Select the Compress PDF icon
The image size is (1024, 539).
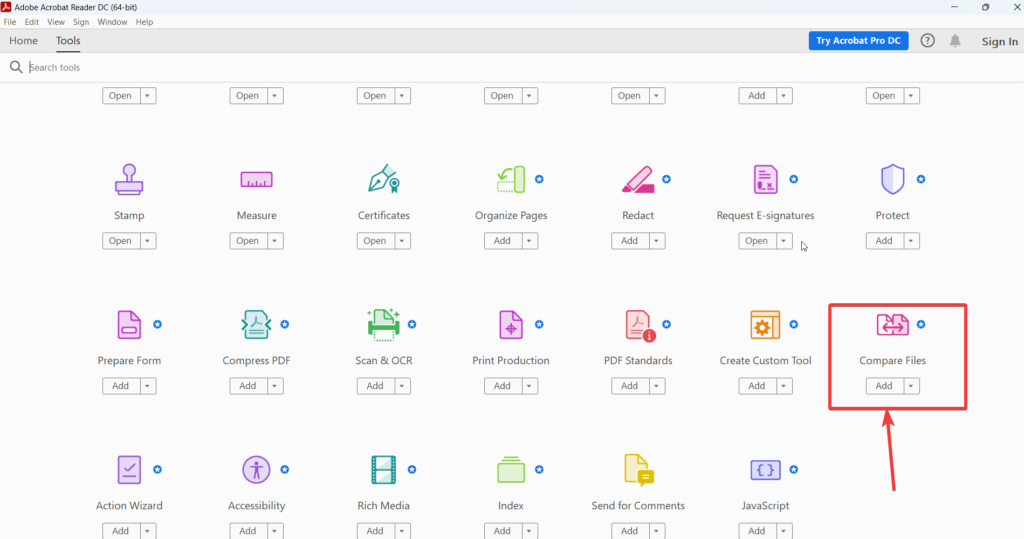256,325
